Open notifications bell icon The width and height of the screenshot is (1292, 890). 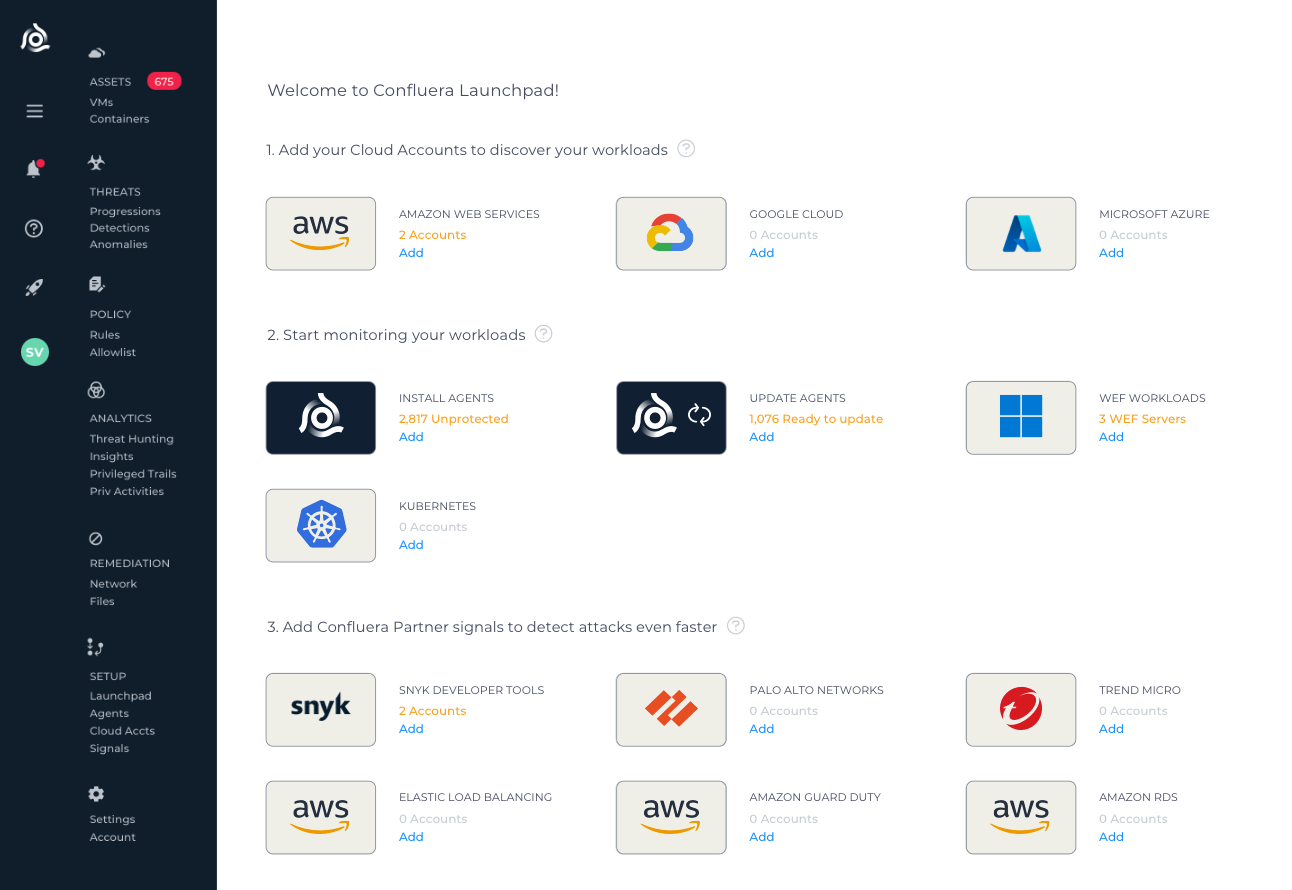34,169
